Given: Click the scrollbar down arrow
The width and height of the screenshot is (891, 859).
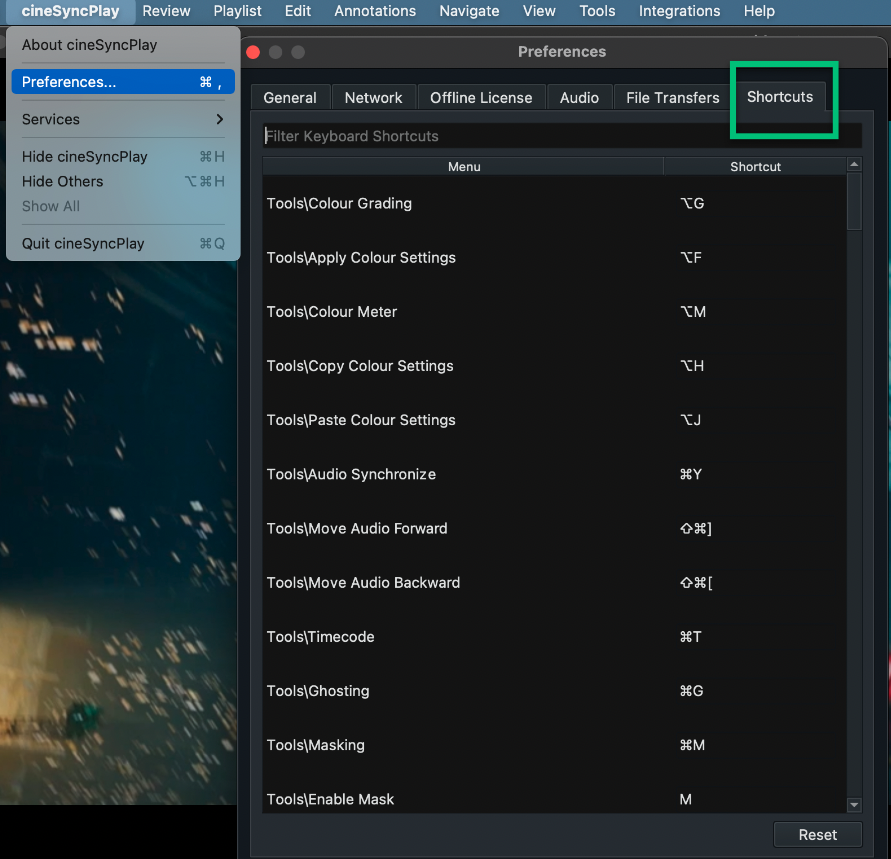Looking at the screenshot, I should [853, 805].
